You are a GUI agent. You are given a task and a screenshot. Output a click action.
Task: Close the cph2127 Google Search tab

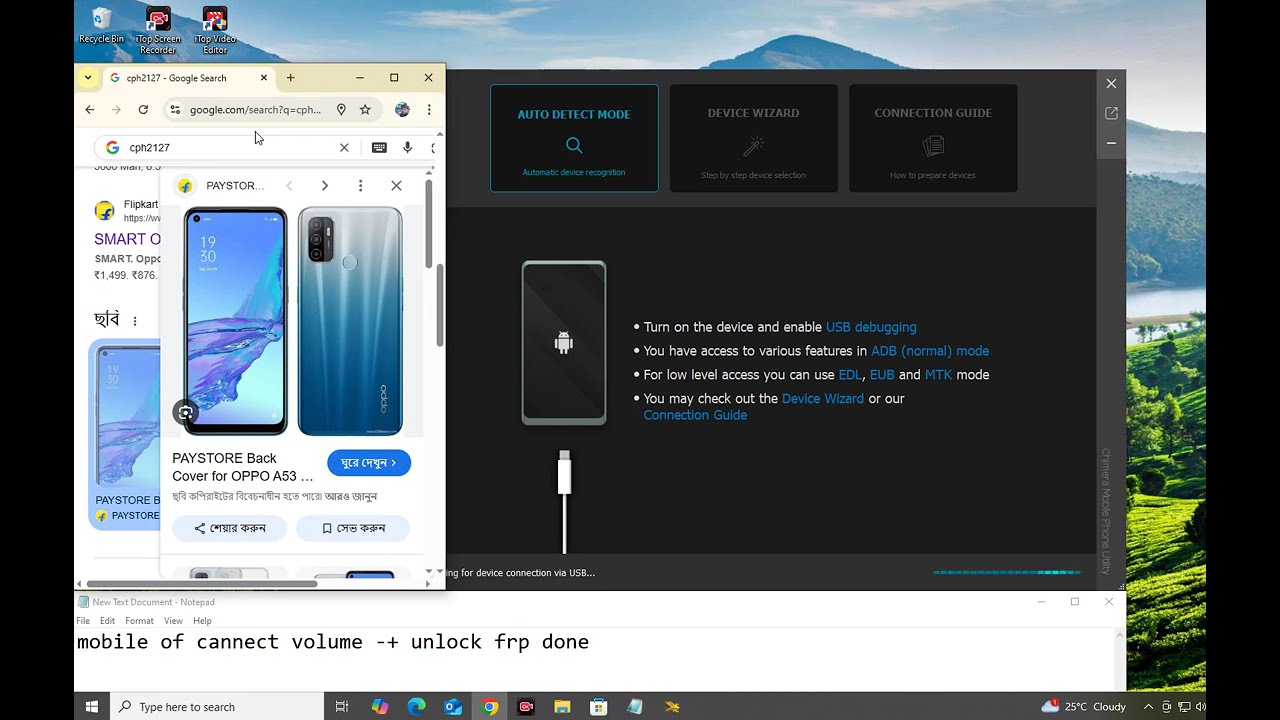[264, 78]
